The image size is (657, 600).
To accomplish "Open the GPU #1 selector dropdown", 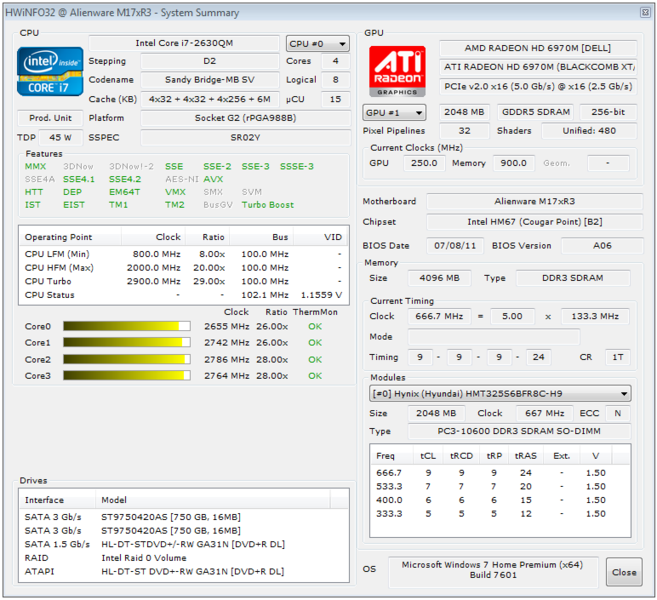I will coord(394,112).
